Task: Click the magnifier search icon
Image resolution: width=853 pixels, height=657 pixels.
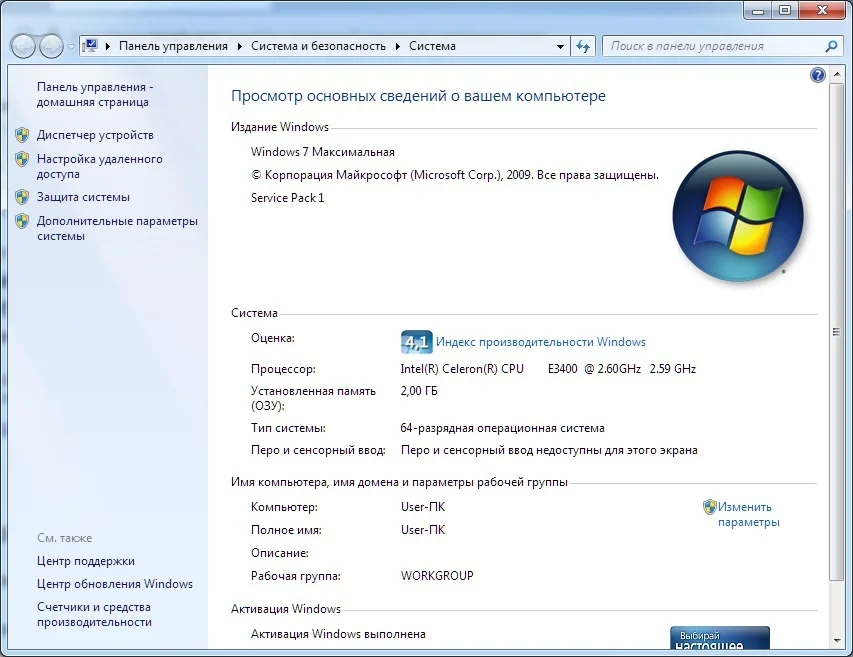Action: (x=831, y=47)
